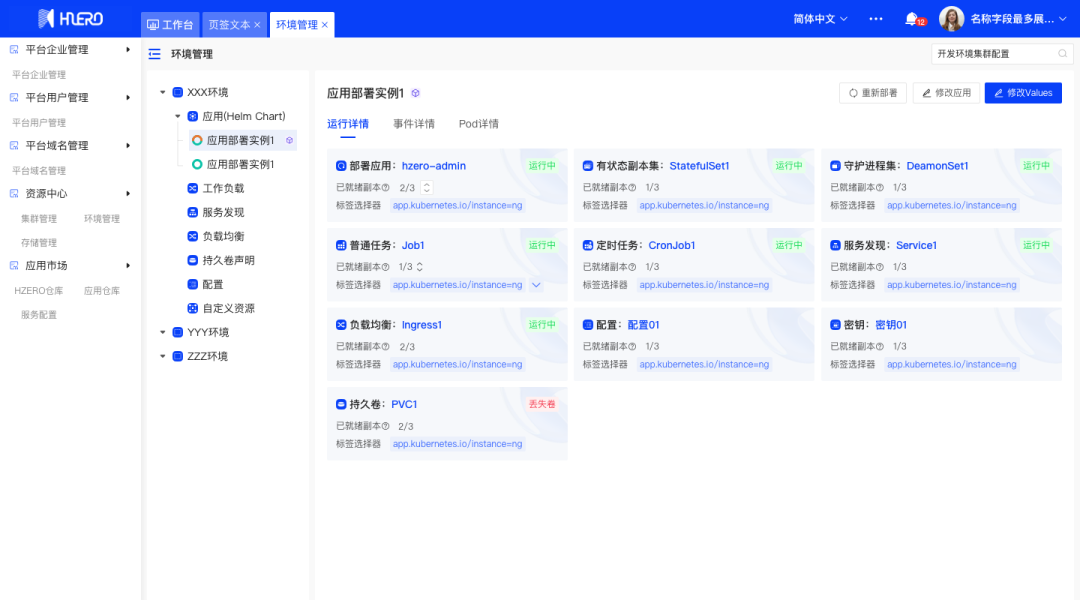Image resolution: width=1080 pixels, height=600 pixels.
Task: Click the notification bell icon
Action: (911, 19)
